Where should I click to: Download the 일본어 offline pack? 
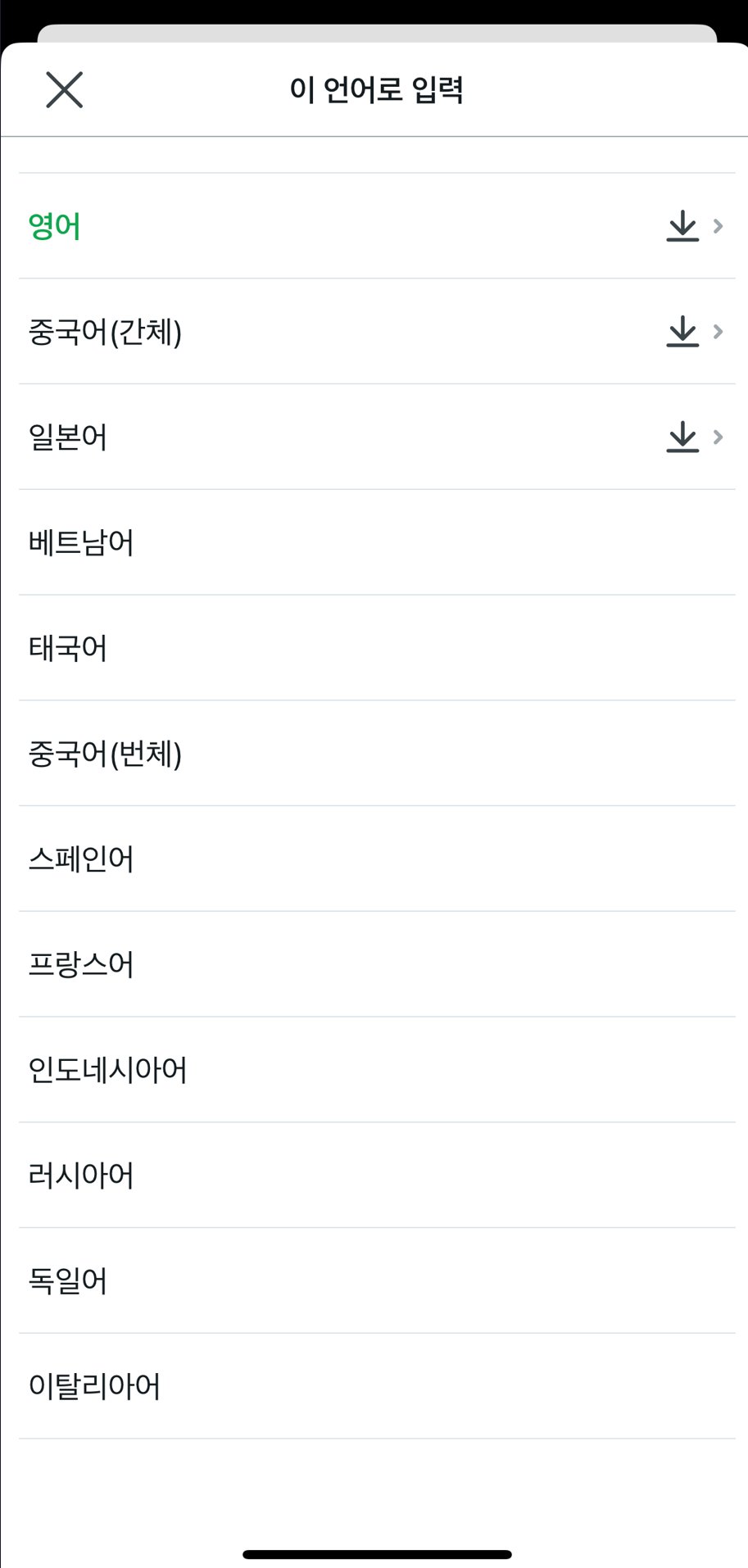[682, 437]
